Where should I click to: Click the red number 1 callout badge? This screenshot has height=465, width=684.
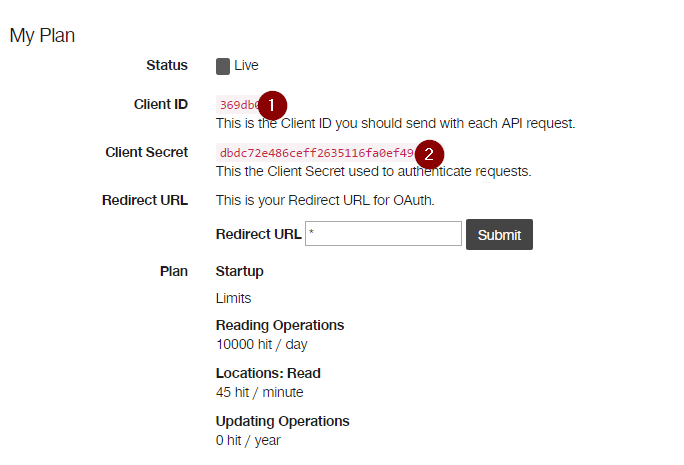[272, 105]
